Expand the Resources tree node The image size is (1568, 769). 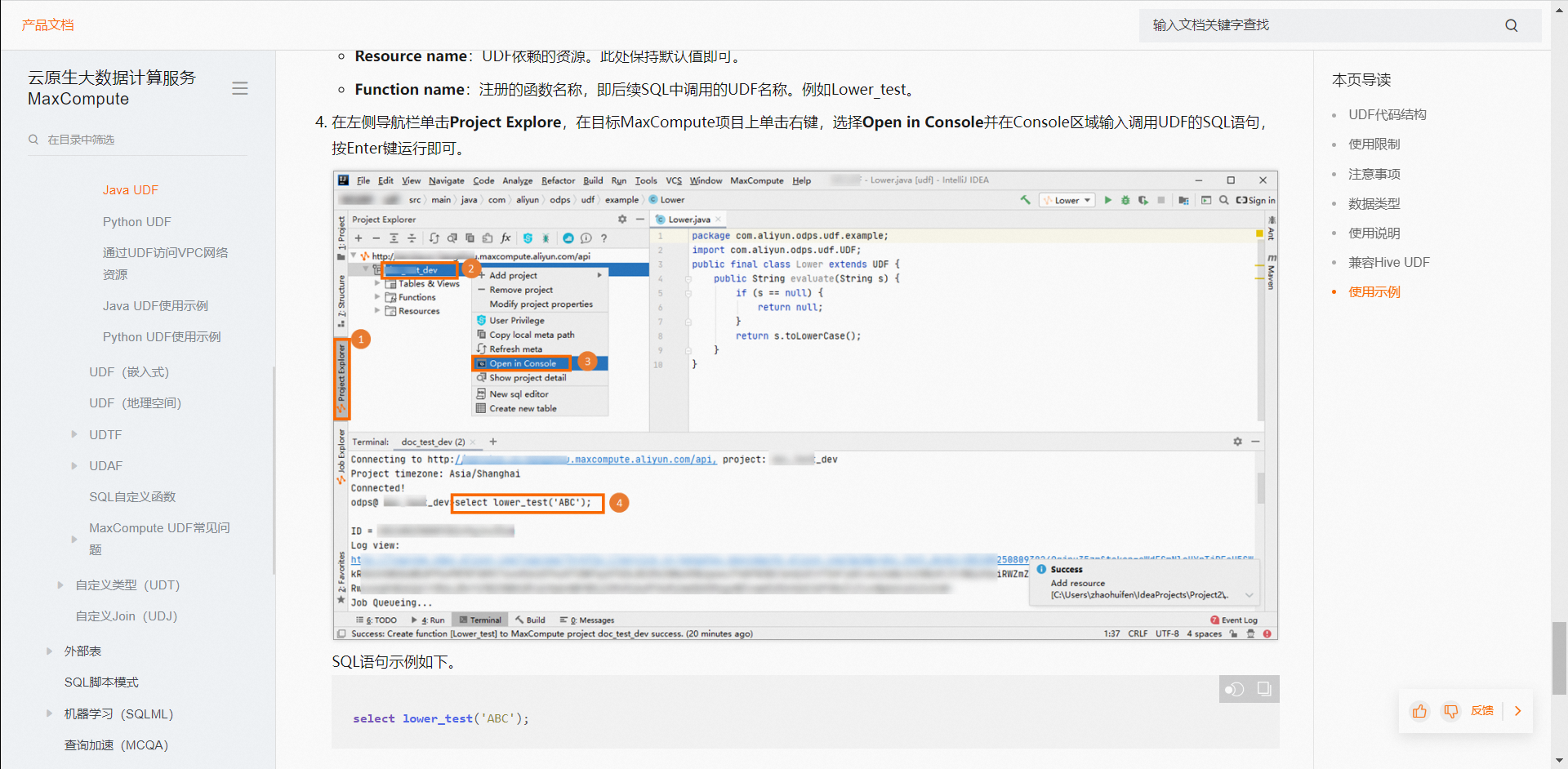tap(376, 311)
